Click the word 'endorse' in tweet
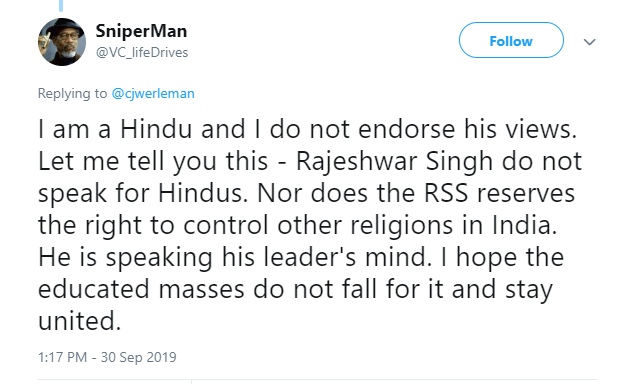 tap(406, 129)
